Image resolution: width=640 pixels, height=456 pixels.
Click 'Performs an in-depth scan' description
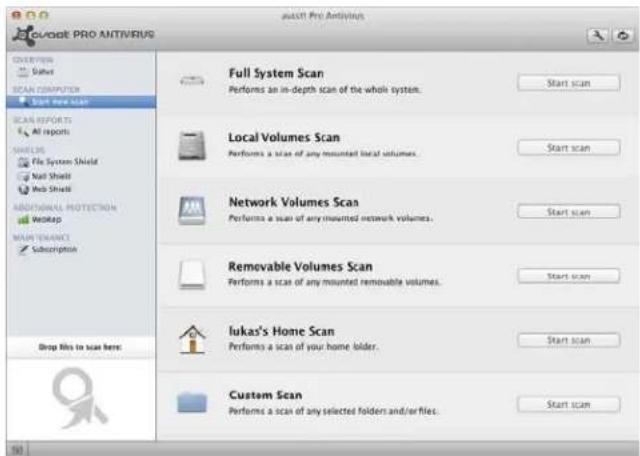(x=324, y=90)
